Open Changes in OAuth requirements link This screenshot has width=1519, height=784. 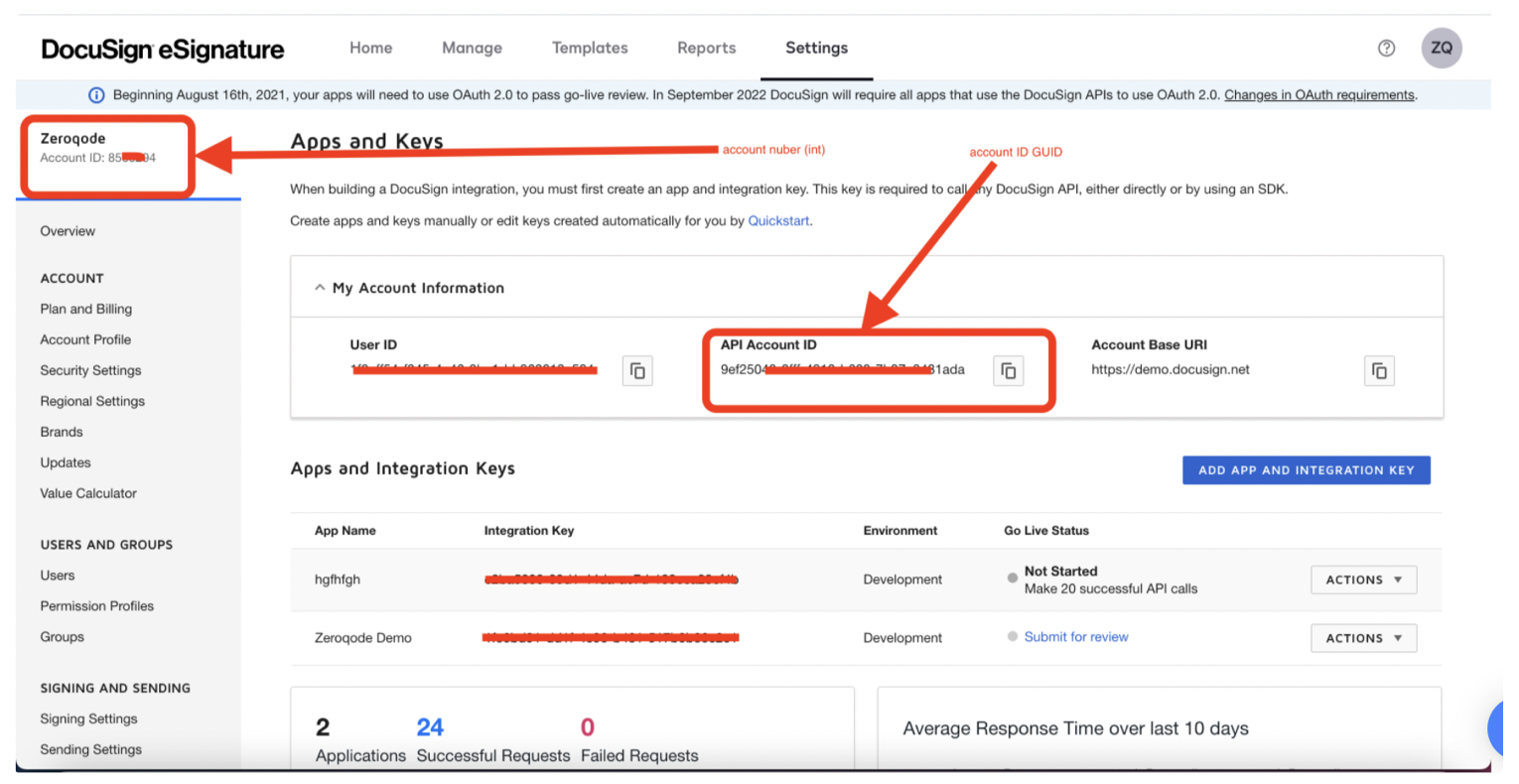click(1318, 95)
